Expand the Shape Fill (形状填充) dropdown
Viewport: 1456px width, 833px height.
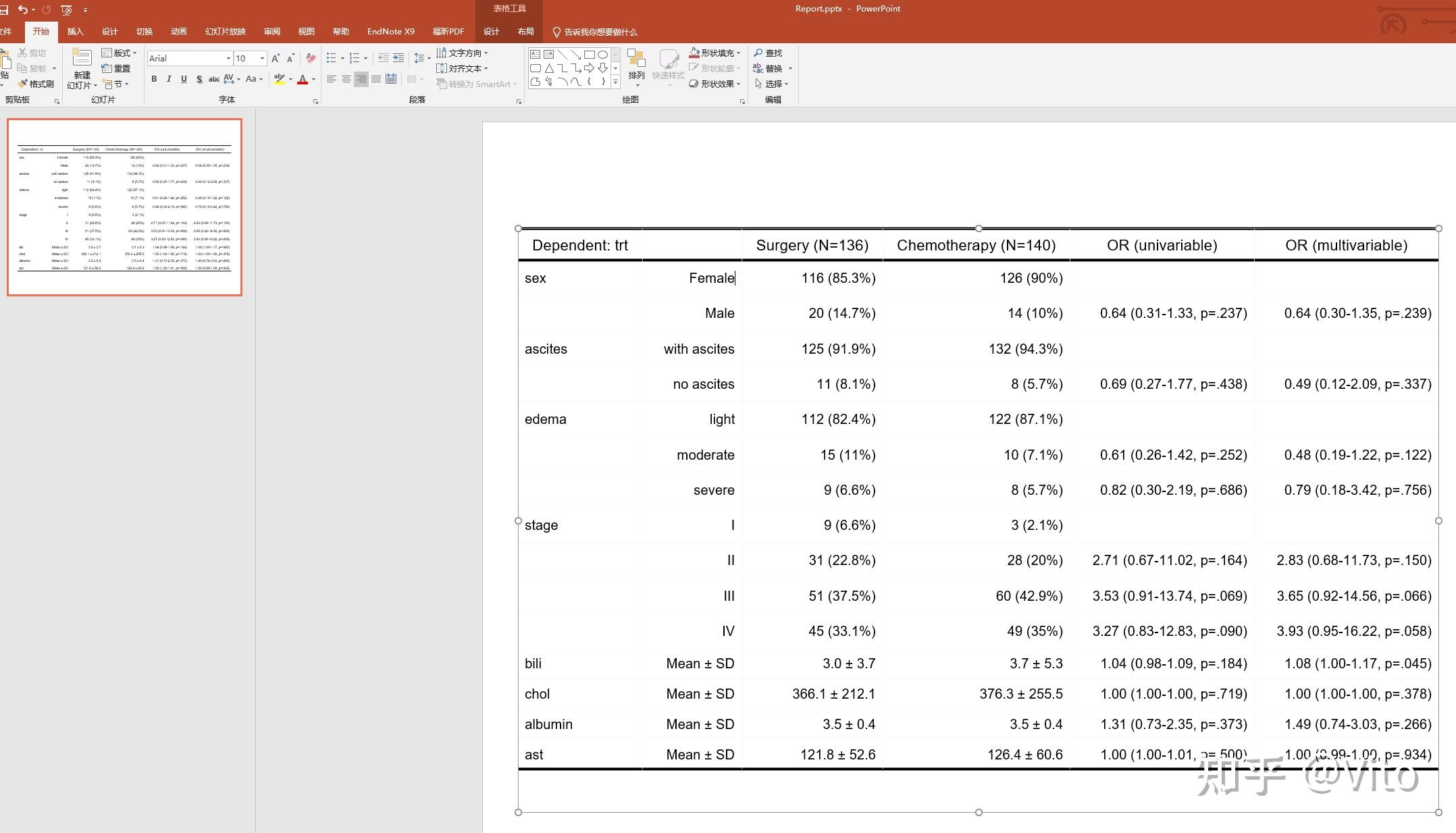pyautogui.click(x=738, y=53)
